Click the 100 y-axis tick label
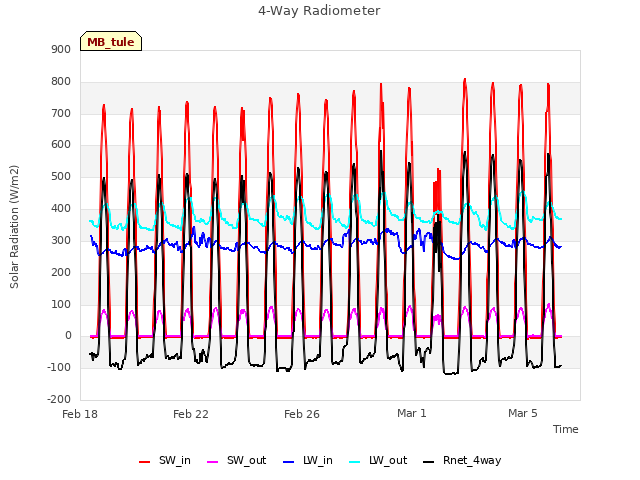640x480 pixels. click(61, 304)
